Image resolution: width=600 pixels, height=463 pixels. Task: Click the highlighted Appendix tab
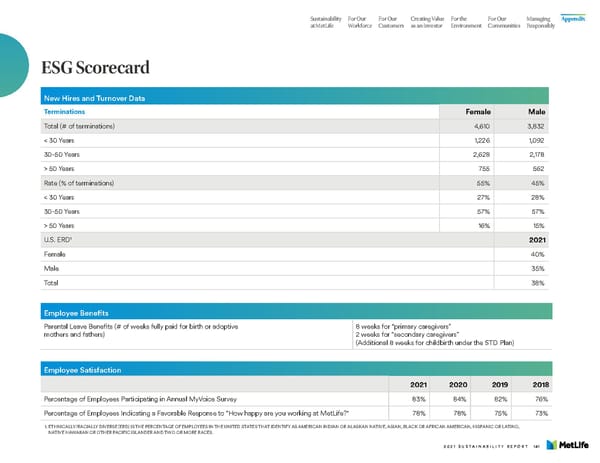(575, 17)
